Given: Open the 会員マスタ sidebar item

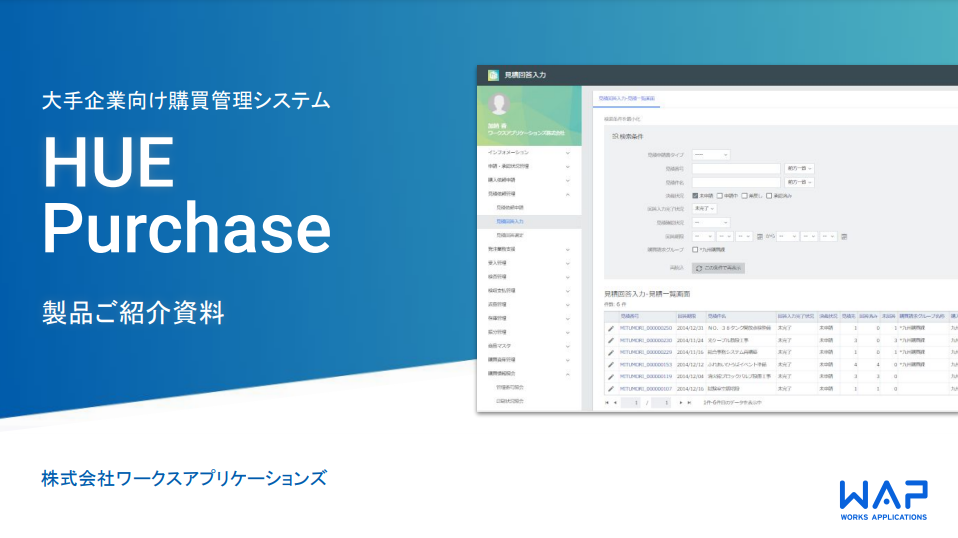Looking at the screenshot, I should (529, 346).
